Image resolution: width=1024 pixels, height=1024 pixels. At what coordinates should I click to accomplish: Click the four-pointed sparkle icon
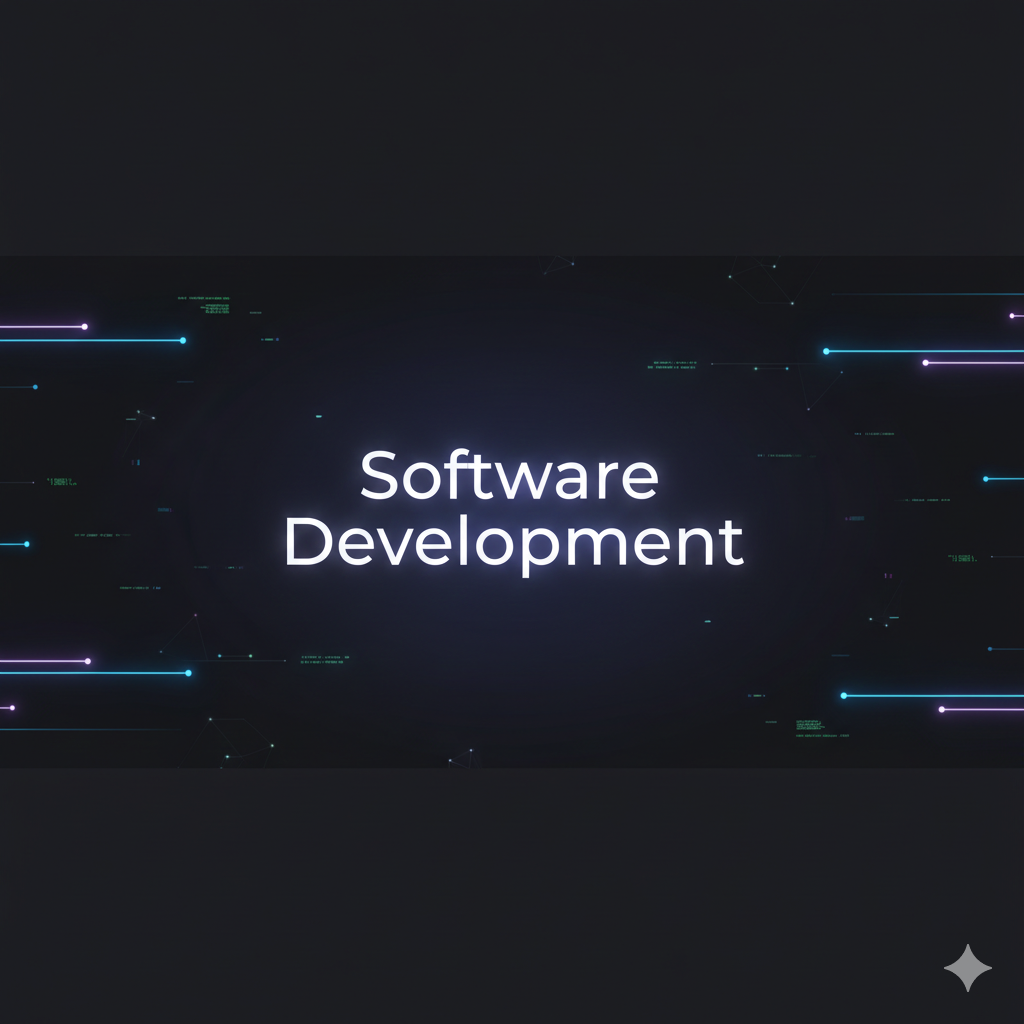[968, 967]
